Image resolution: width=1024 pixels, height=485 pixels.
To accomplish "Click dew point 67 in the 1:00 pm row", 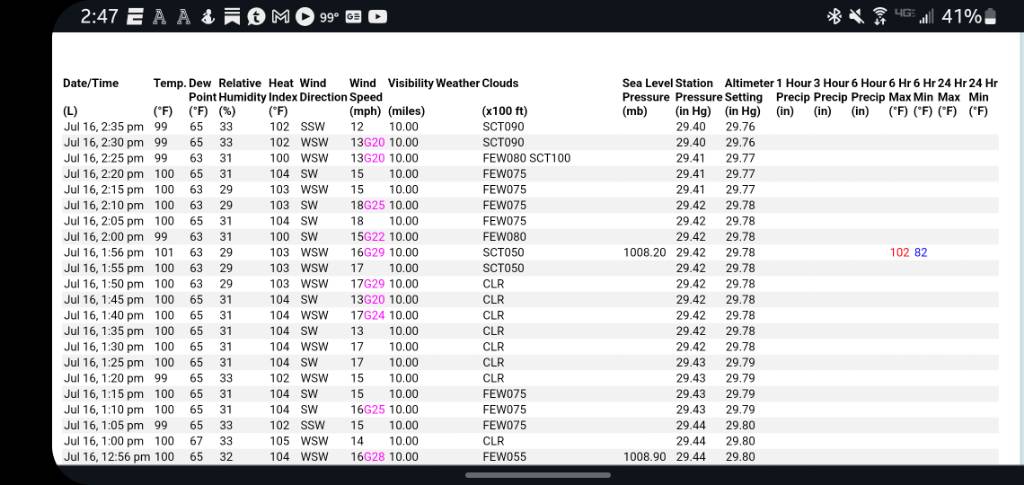I will [197, 441].
